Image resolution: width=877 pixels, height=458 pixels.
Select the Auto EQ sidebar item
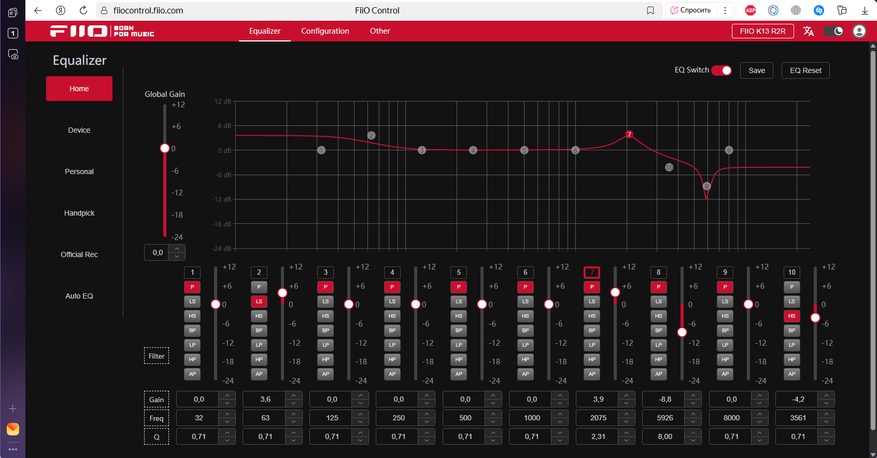pos(79,296)
